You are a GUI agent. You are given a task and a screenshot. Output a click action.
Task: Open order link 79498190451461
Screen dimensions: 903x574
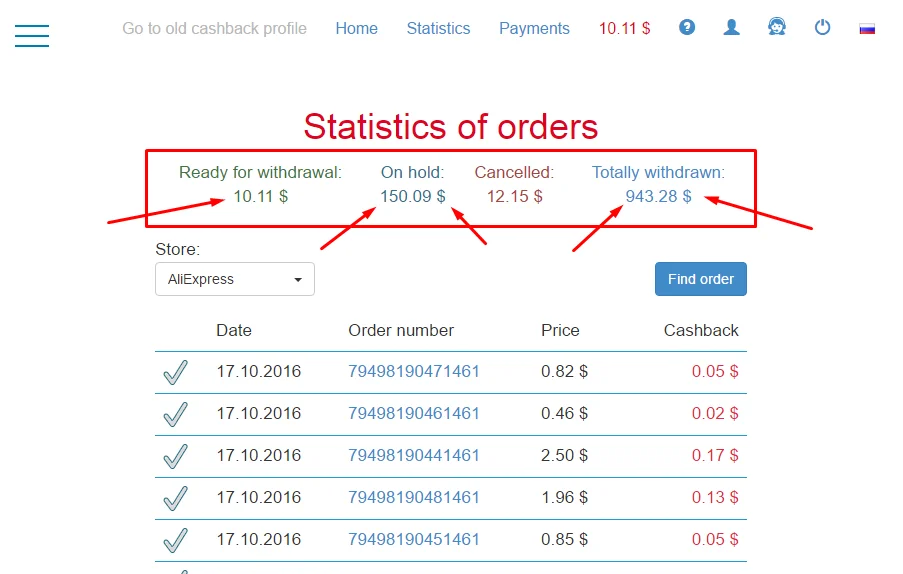coord(413,539)
